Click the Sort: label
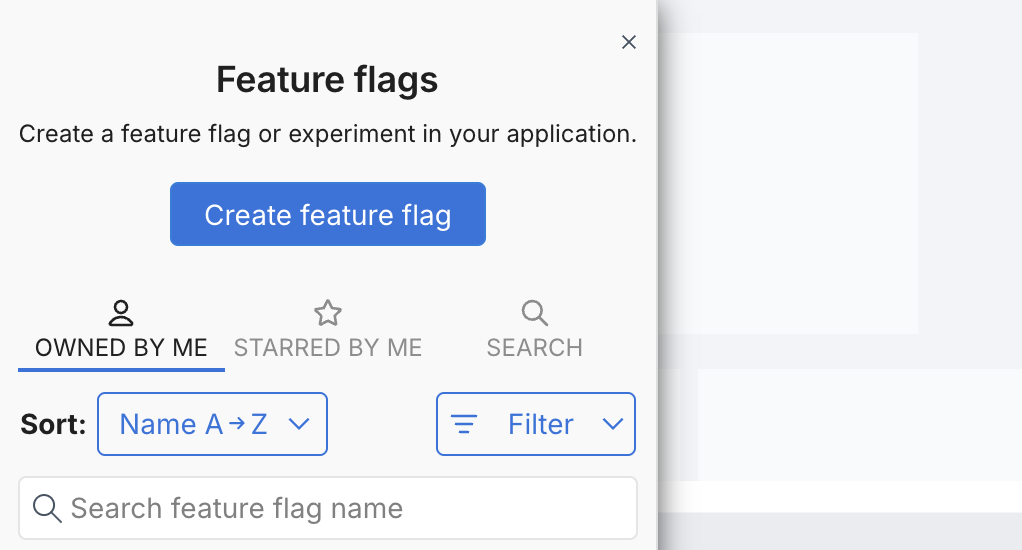 pyautogui.click(x=53, y=424)
